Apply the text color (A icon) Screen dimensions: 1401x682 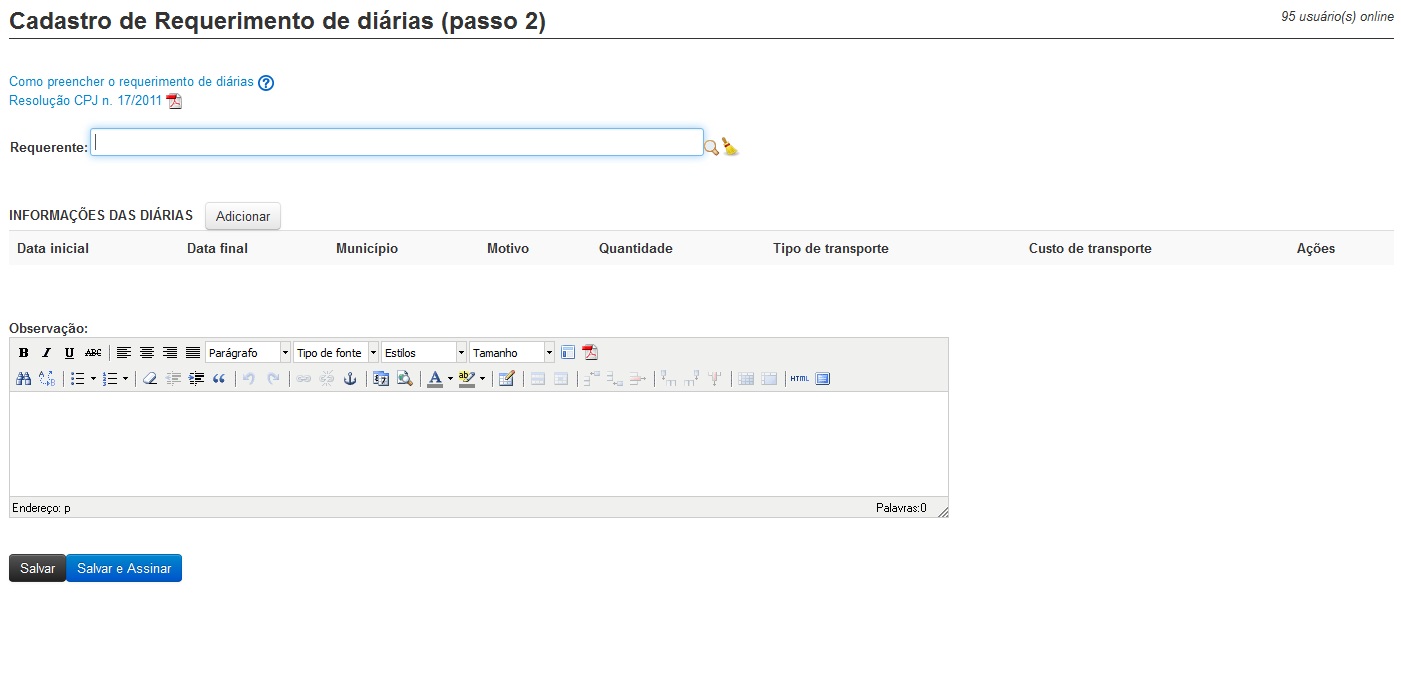(x=434, y=379)
